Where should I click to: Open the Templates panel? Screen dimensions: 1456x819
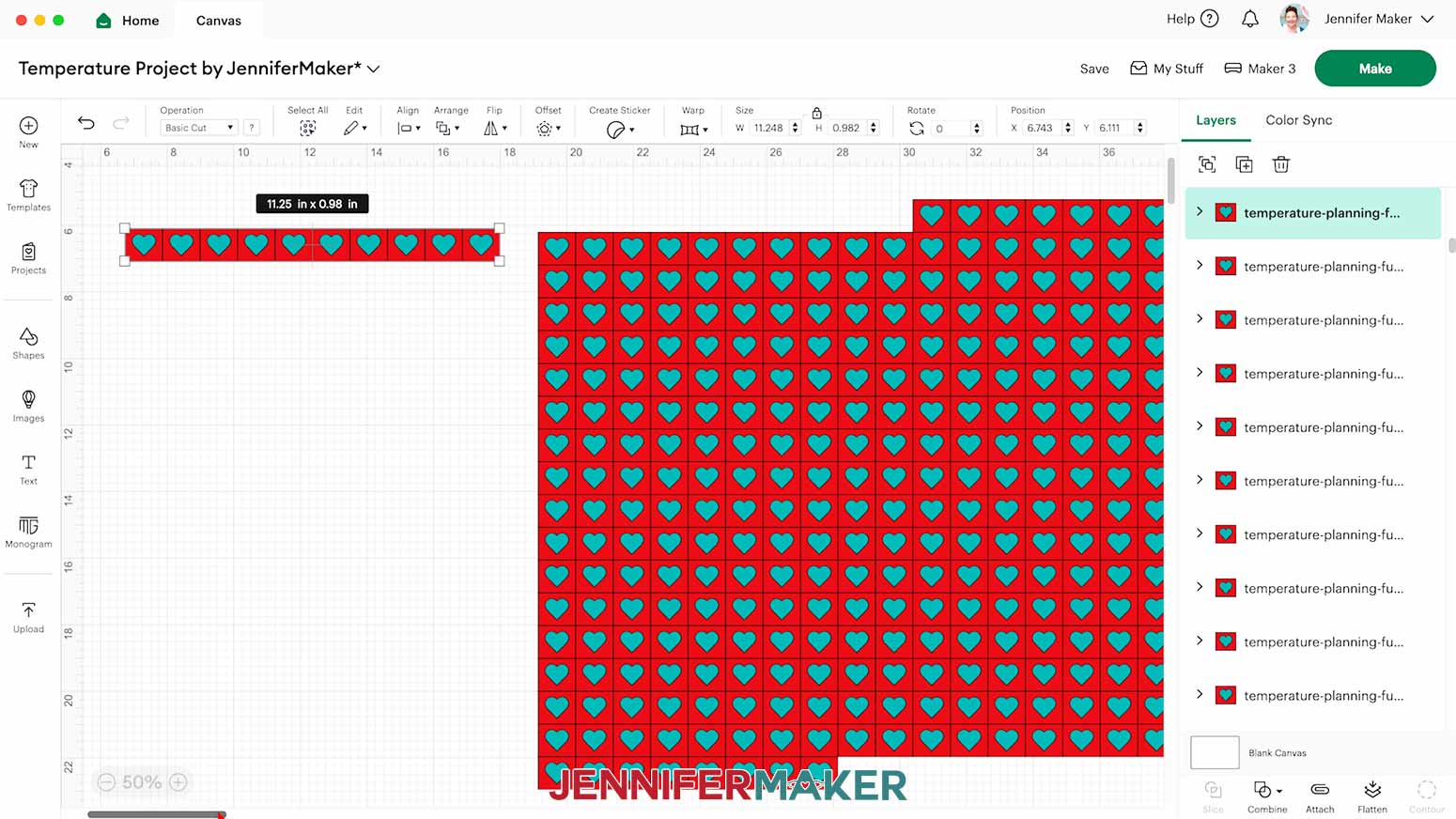[x=28, y=195]
